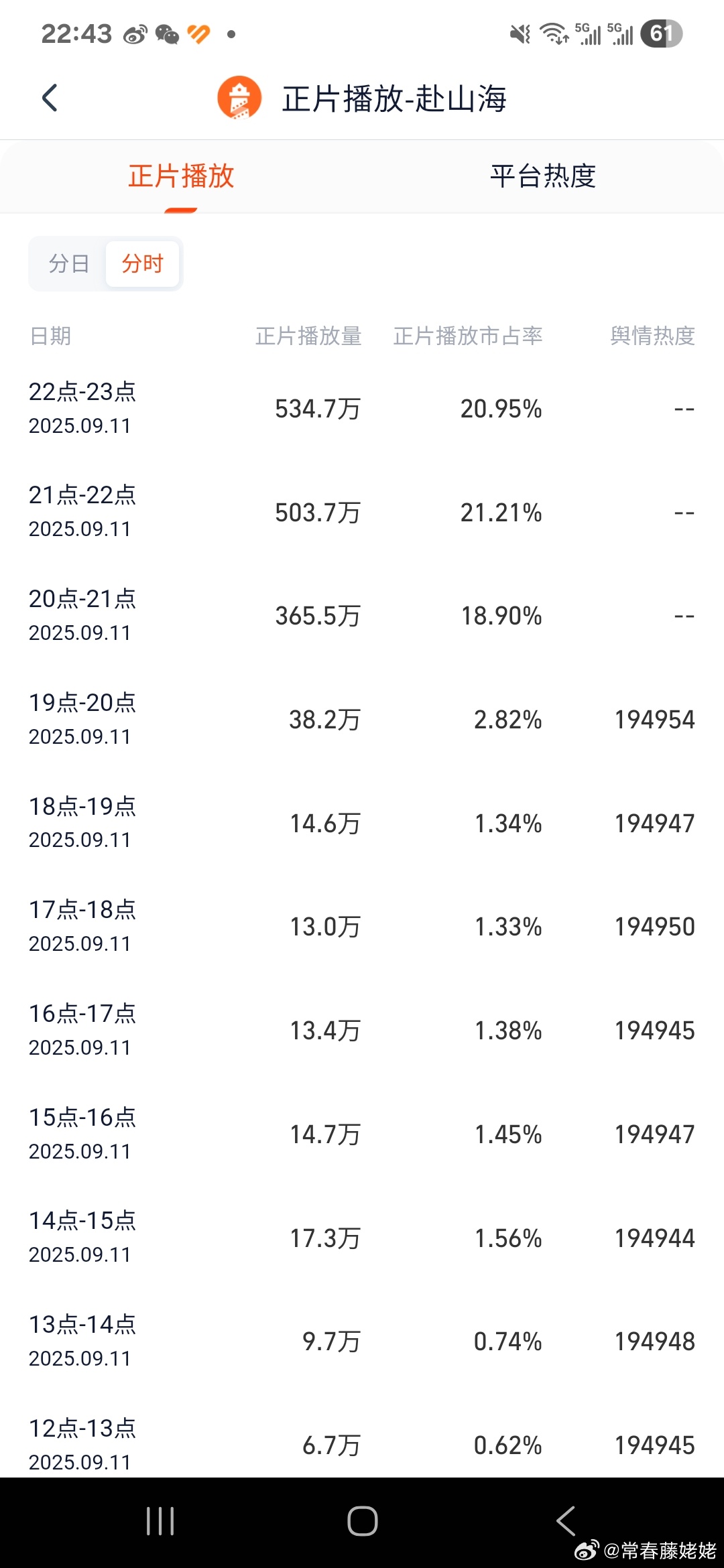Tap the battery level indicator
Image resolution: width=724 pixels, height=1568 pixels.
tap(661, 34)
